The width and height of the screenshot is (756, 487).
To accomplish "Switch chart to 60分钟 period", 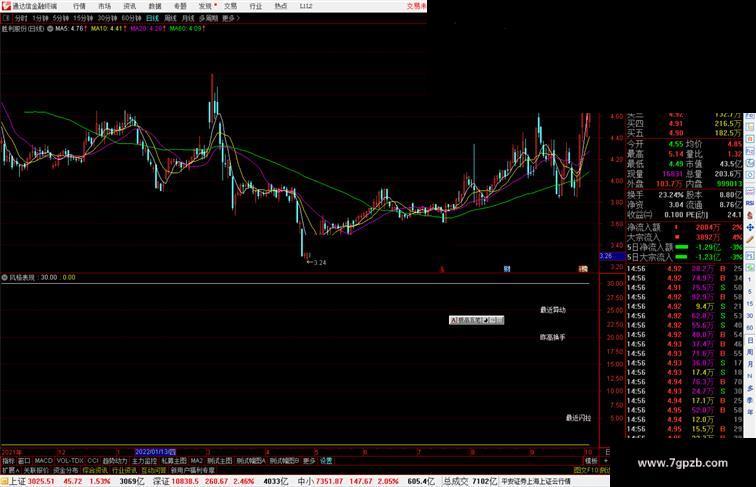I will click(132, 18).
